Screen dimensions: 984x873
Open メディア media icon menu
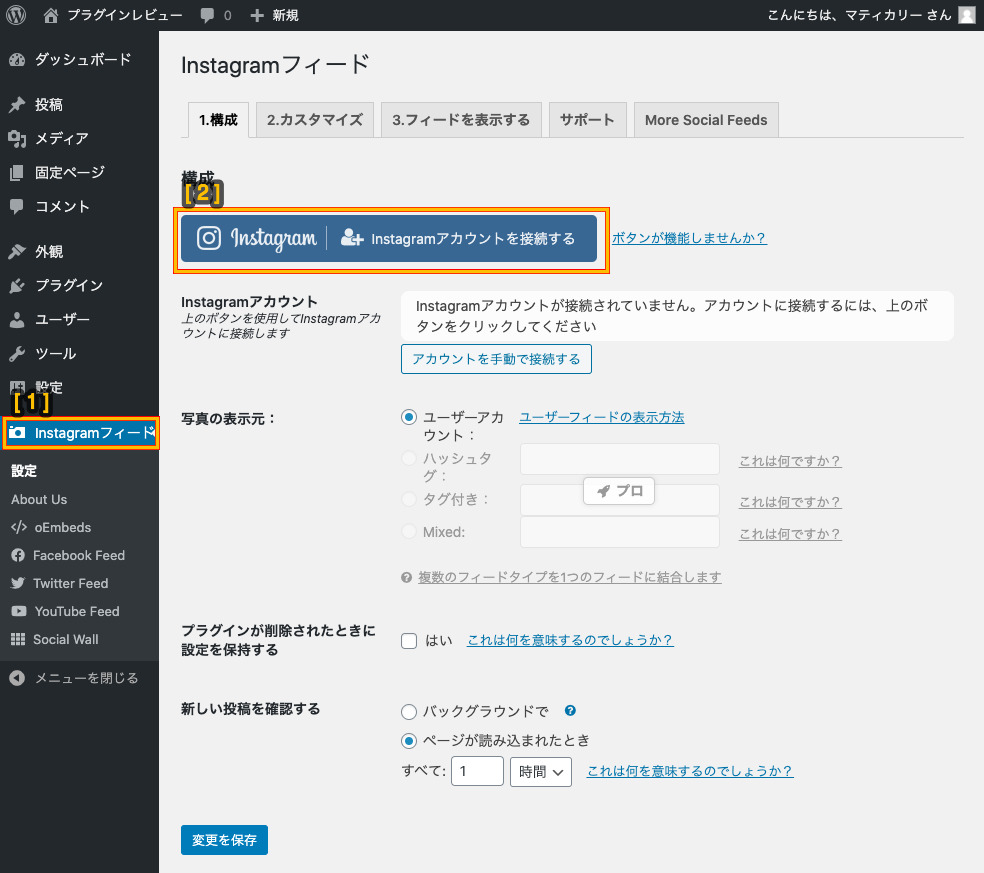point(18,139)
